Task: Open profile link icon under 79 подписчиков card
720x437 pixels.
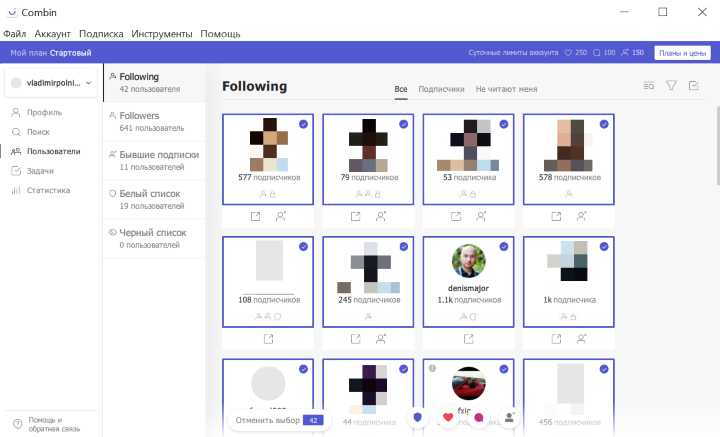Action: [355, 216]
